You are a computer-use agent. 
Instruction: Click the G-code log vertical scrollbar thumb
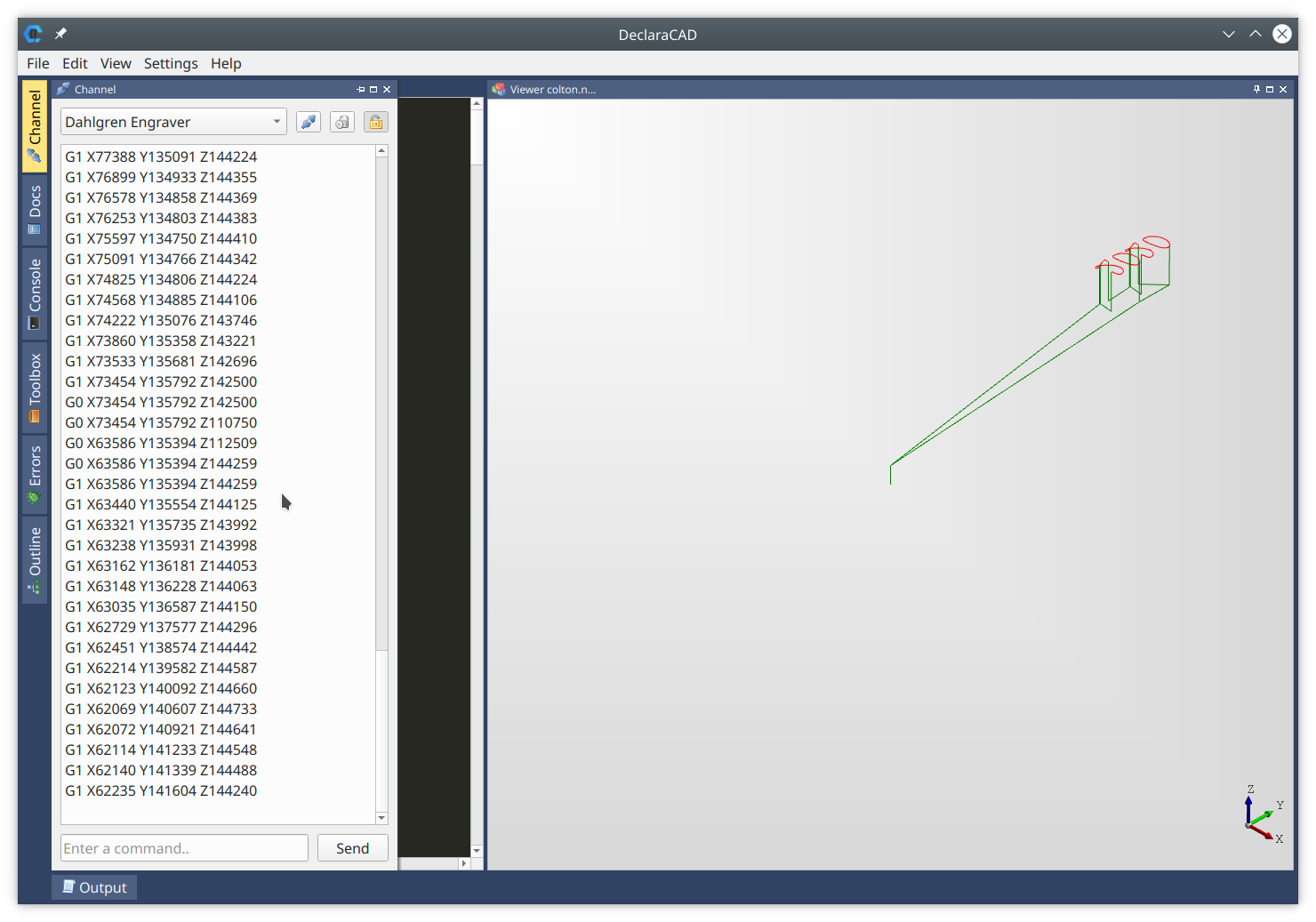click(x=381, y=403)
